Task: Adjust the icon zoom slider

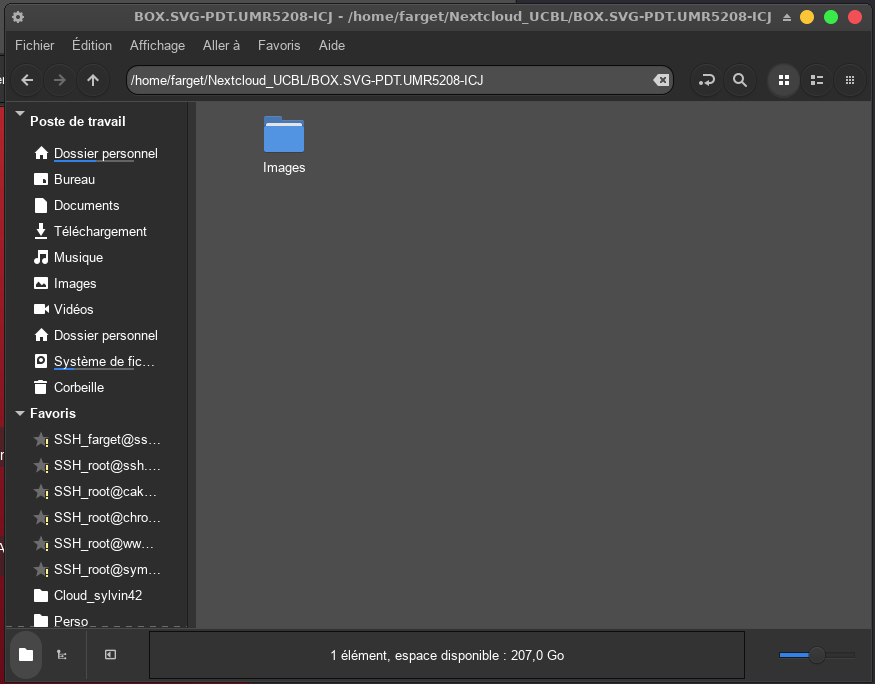Action: pos(817,655)
